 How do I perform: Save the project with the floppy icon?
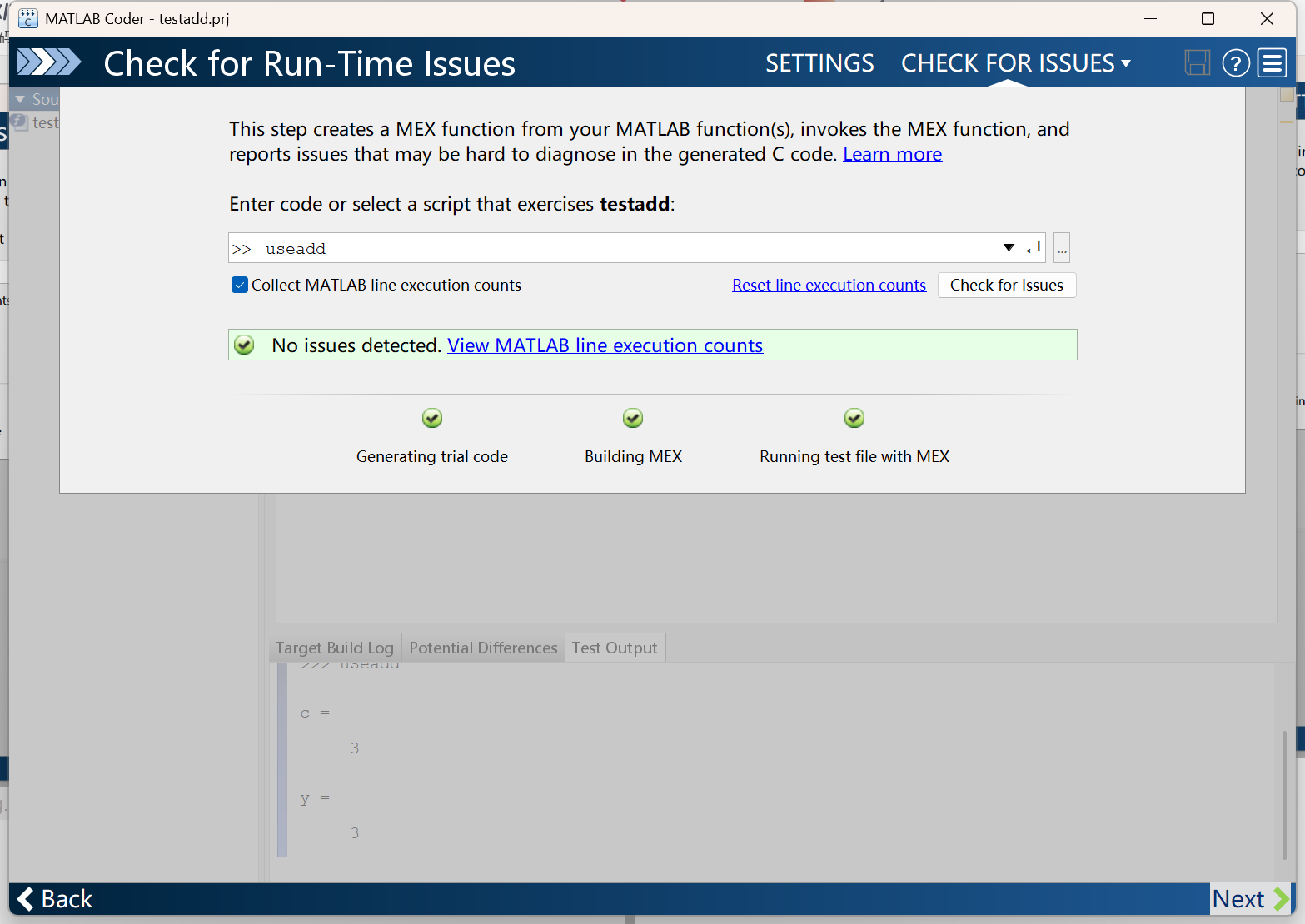pos(1197,62)
